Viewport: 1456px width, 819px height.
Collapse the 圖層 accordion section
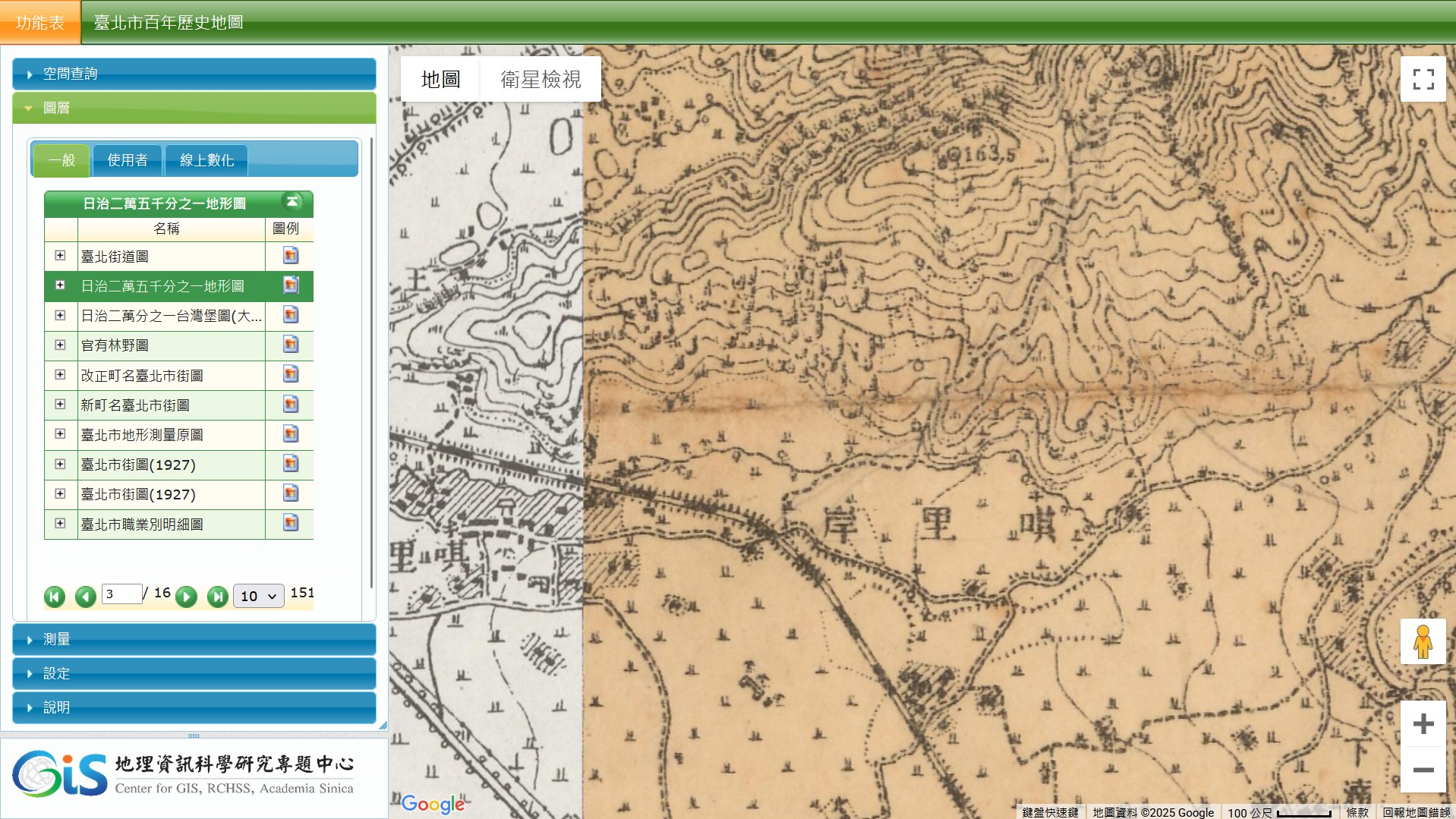(x=194, y=108)
